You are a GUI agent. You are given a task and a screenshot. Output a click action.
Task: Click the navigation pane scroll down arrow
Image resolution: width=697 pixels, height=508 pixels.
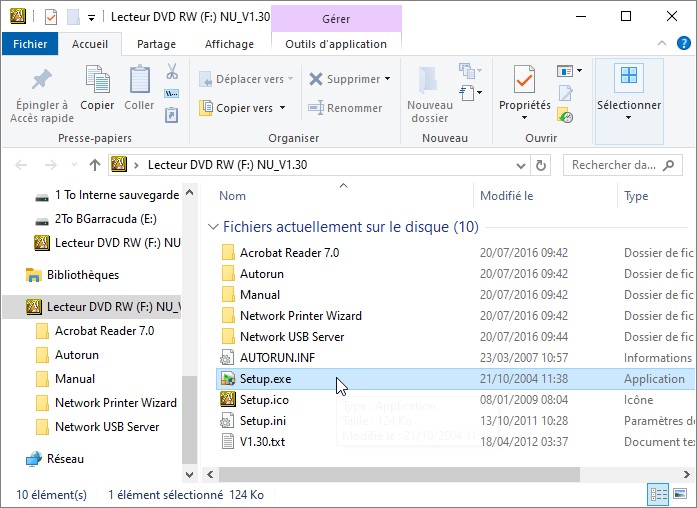point(190,475)
